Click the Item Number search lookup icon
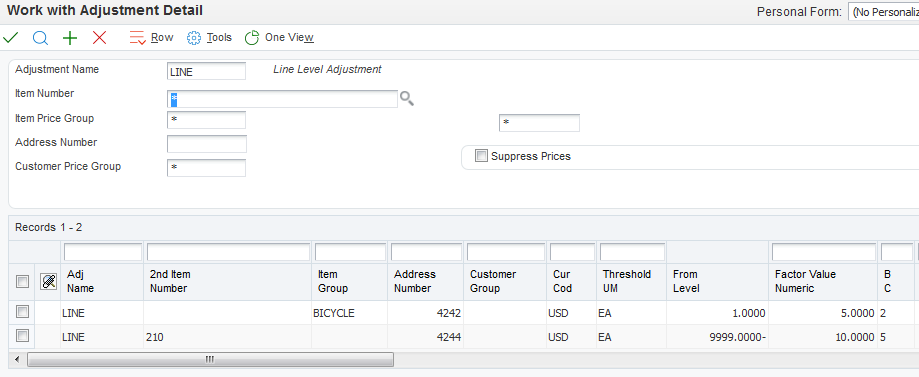 pyautogui.click(x=407, y=99)
